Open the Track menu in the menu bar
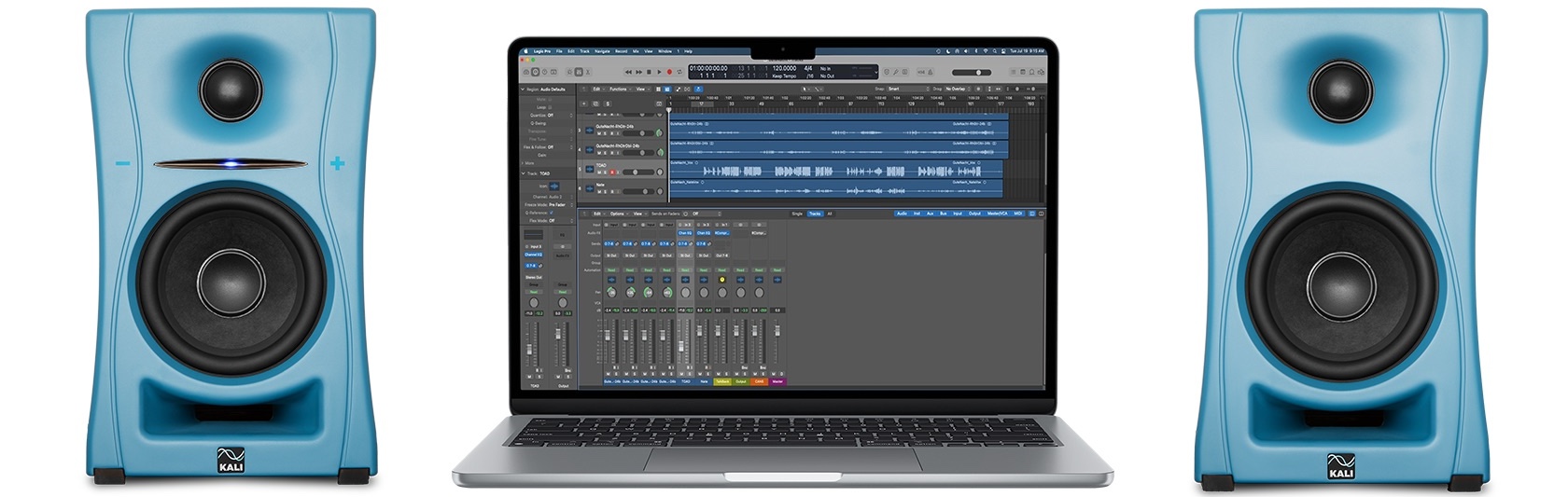Viewport: 1568px width, 497px height. (x=584, y=51)
